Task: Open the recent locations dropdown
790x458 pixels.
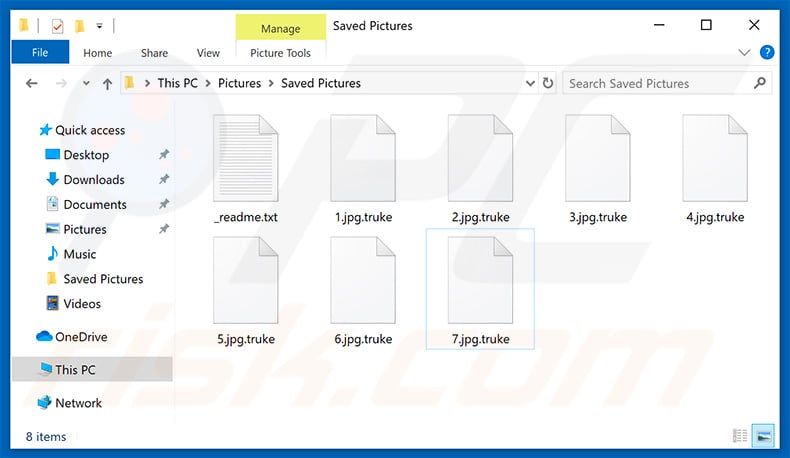Action: pos(86,83)
